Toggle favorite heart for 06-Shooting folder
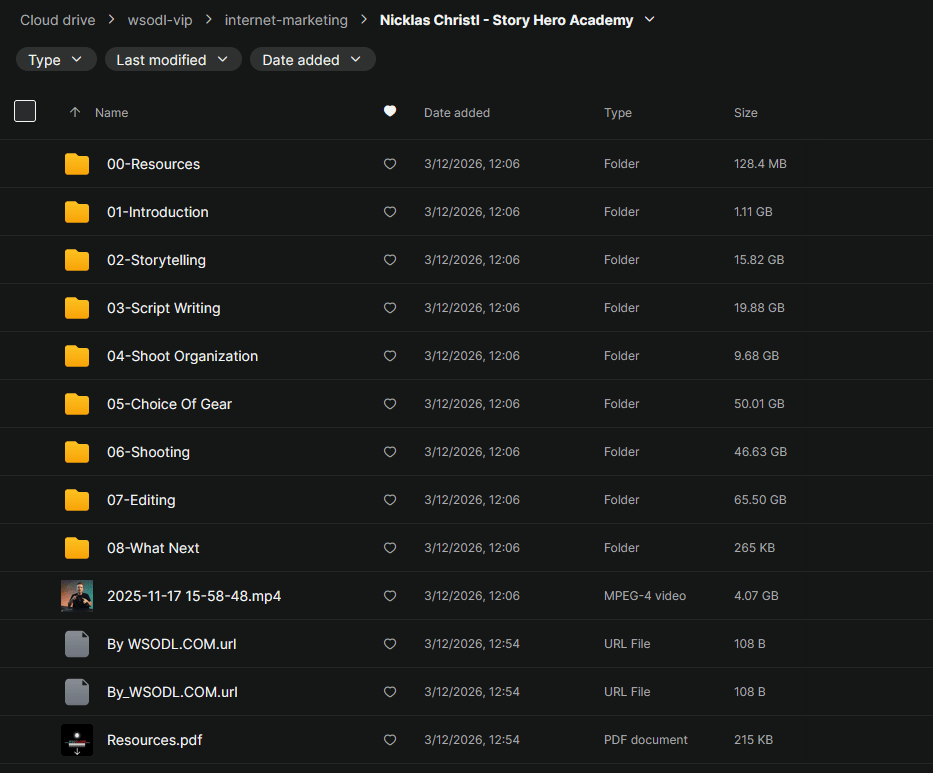Screen dimensions: 933x773 390,452
